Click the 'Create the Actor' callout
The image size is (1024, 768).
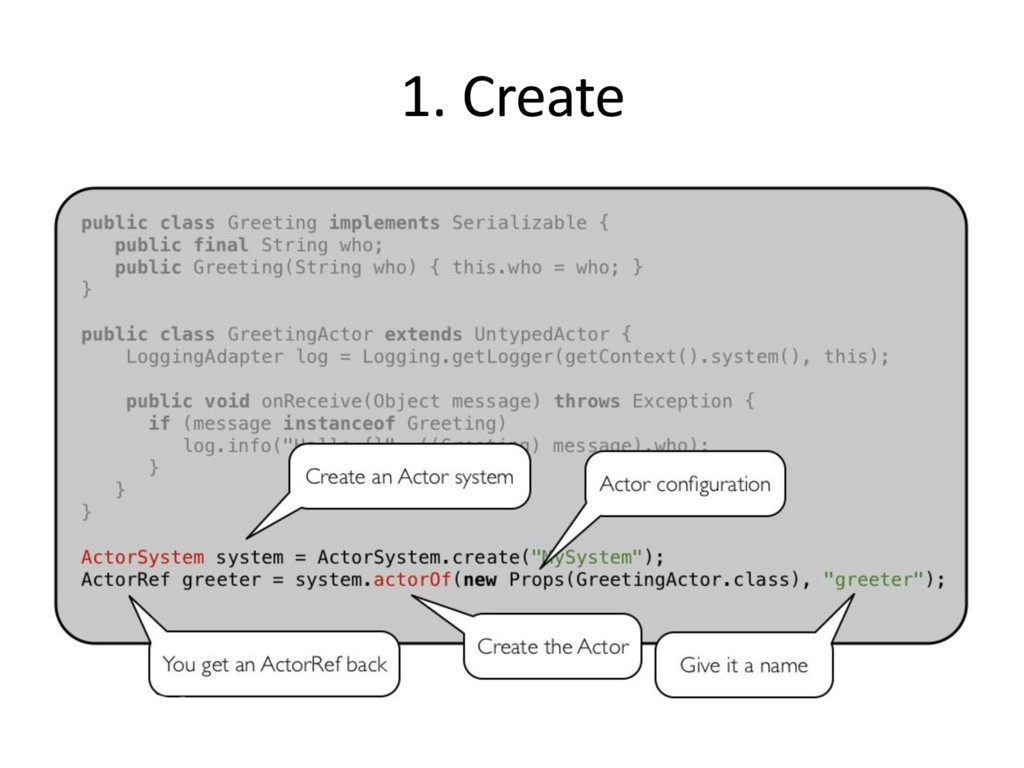point(553,647)
